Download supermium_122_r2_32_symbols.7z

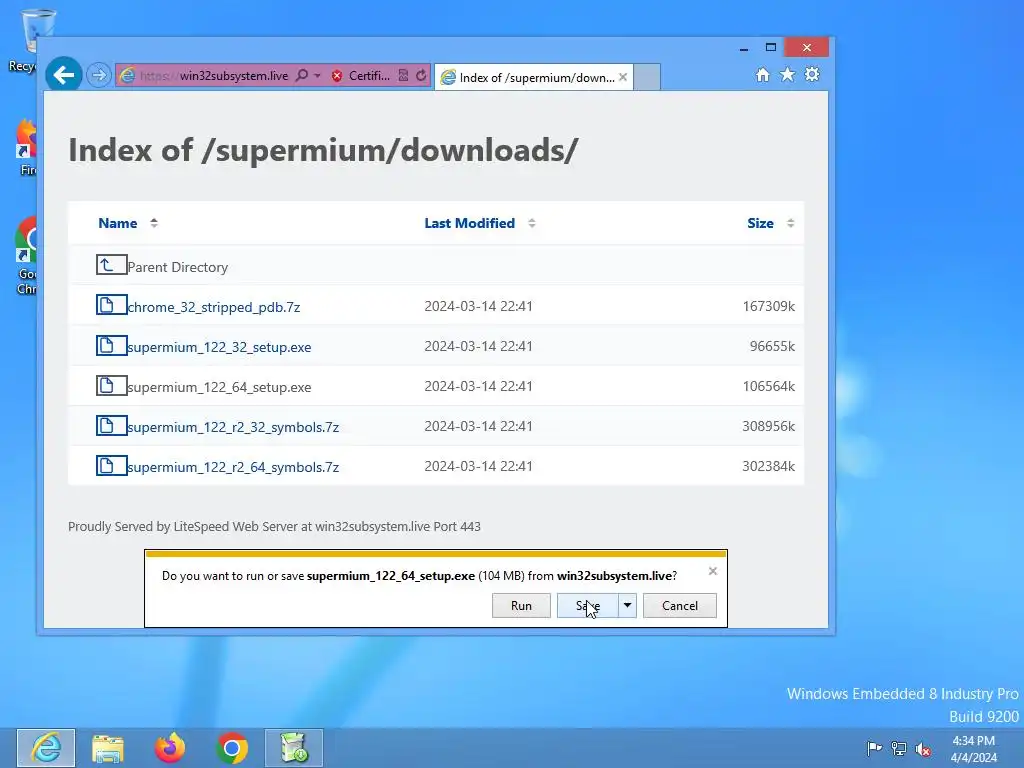click(233, 427)
